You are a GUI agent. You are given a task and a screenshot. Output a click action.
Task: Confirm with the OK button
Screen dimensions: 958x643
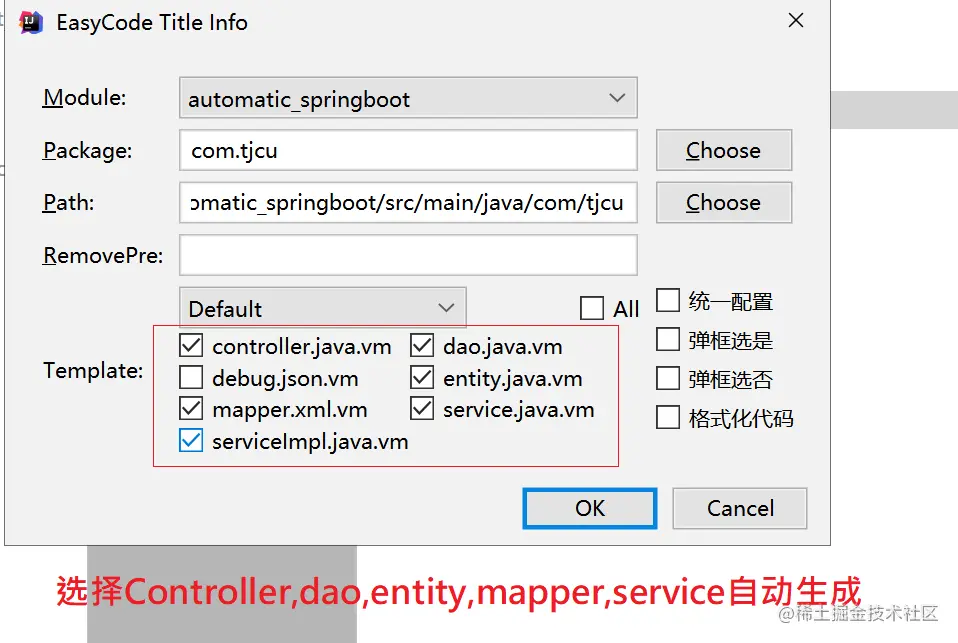590,508
